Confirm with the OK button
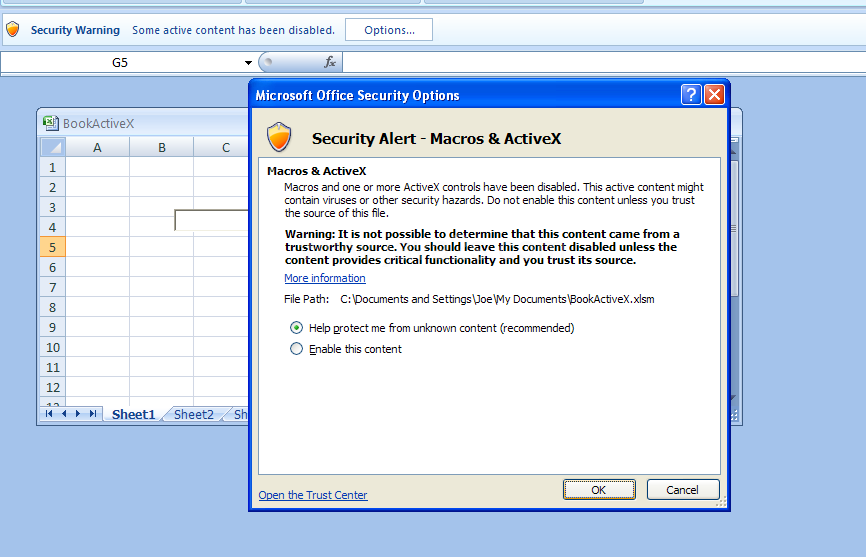This screenshot has height=557, width=866. pos(599,490)
